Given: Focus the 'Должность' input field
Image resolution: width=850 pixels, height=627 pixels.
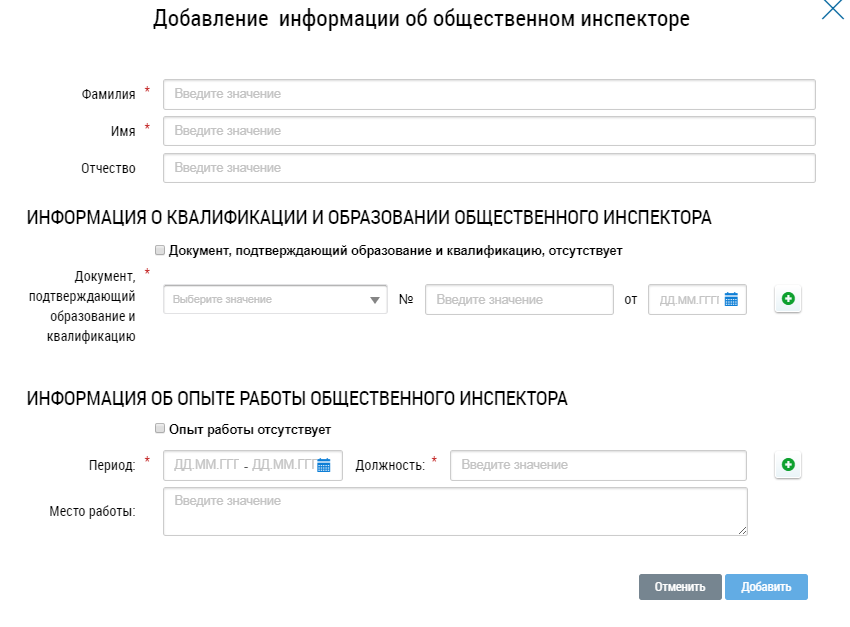Looking at the screenshot, I should (x=597, y=465).
